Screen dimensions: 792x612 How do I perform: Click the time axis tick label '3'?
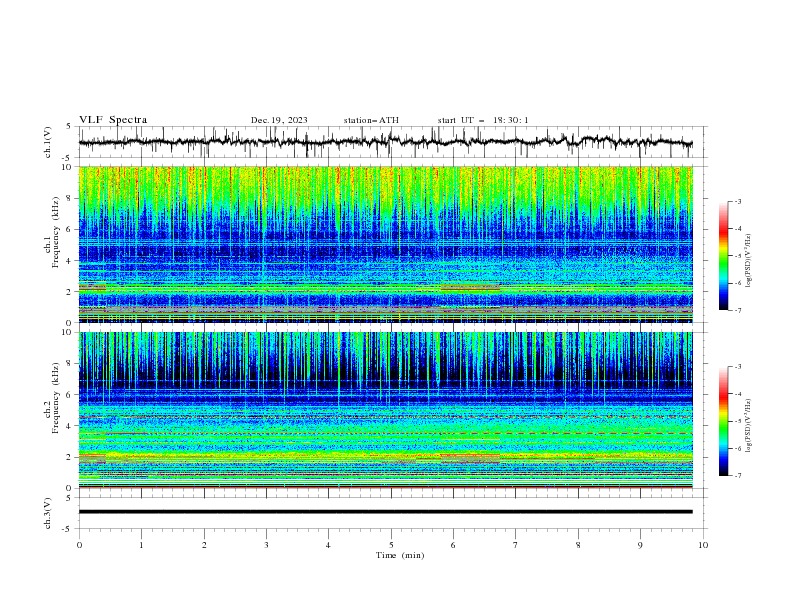coord(266,545)
